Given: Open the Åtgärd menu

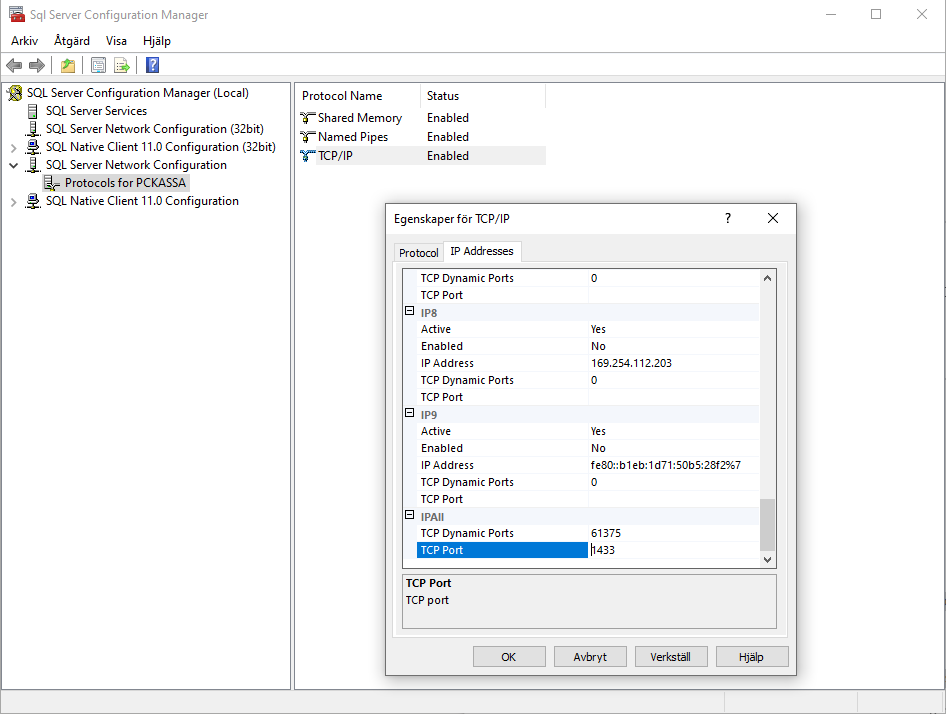Looking at the screenshot, I should (x=72, y=41).
